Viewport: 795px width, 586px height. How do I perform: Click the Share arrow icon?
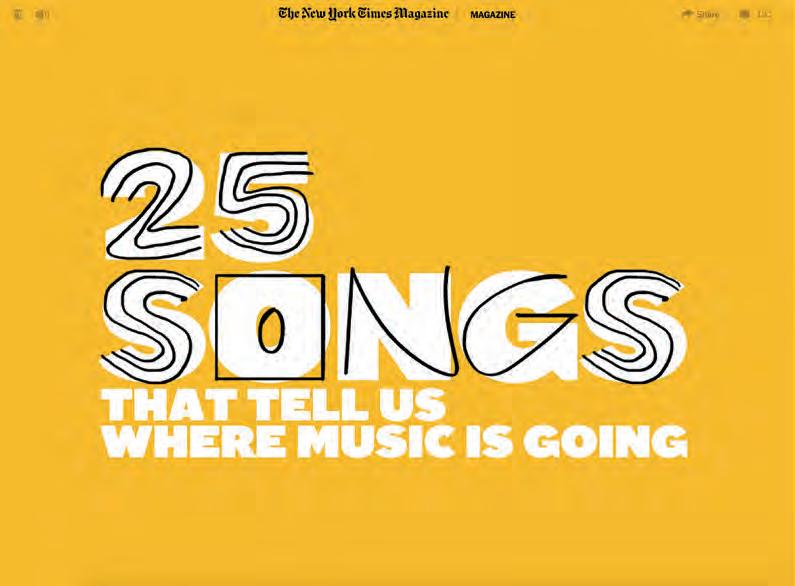click(x=687, y=14)
